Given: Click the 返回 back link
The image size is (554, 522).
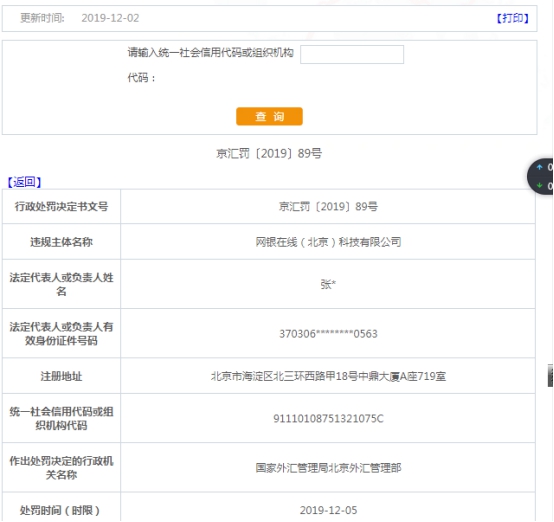Looking at the screenshot, I should click(24, 182).
